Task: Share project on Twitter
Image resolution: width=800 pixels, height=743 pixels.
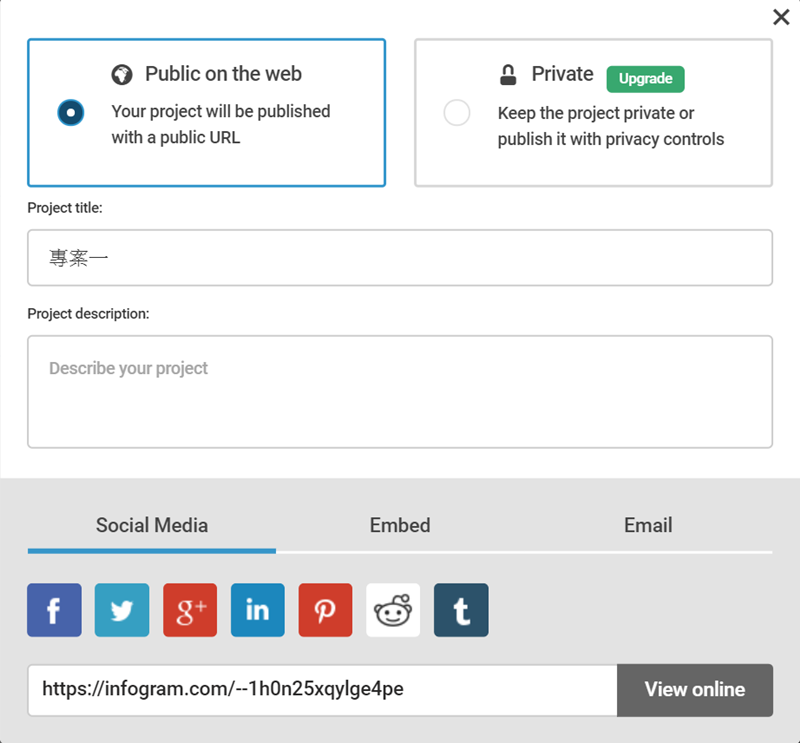Action: 122,610
